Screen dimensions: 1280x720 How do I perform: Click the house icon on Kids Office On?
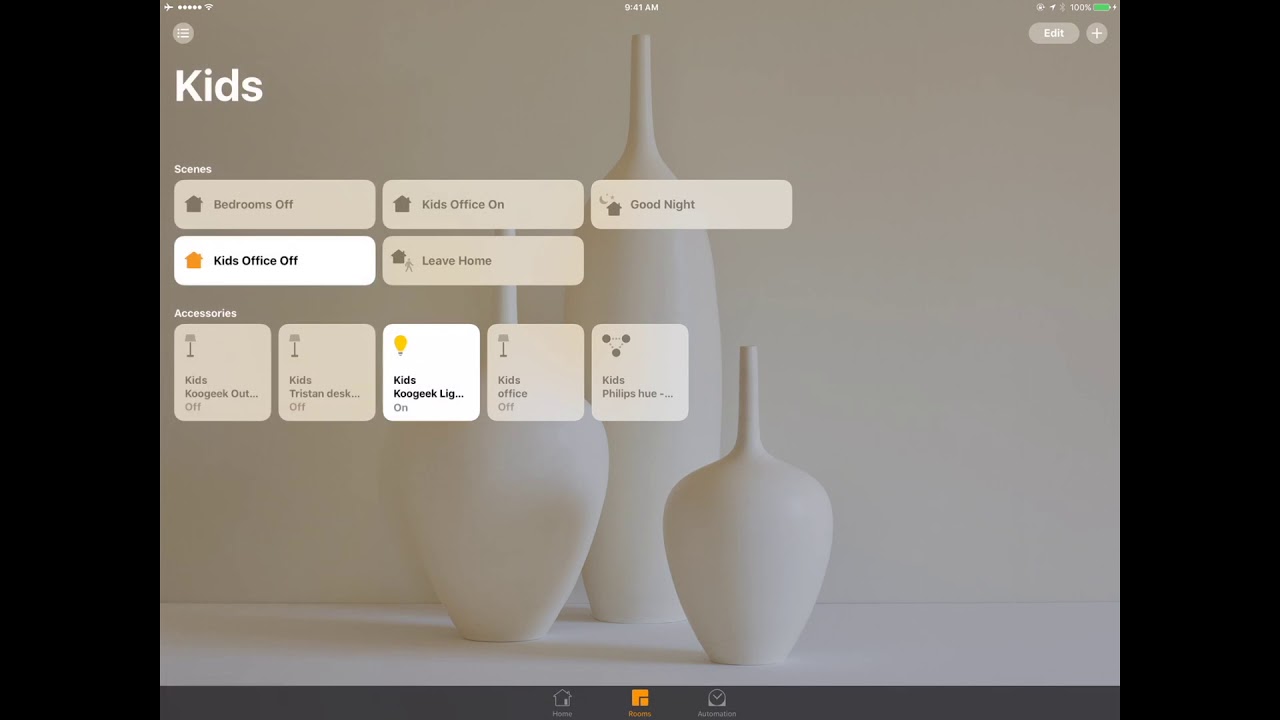tap(402, 204)
